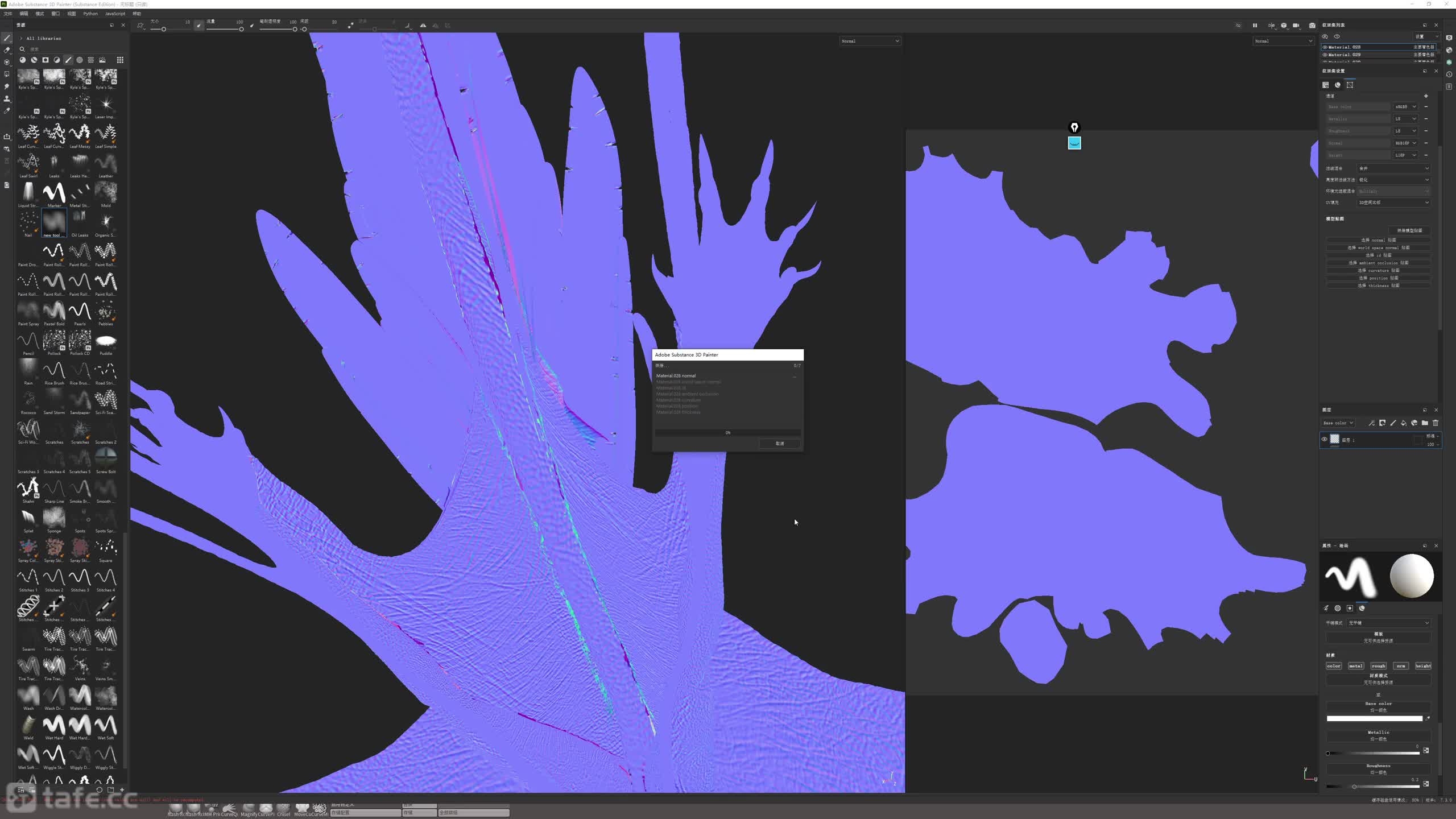Click the pause rendering icon above viewport
Image resolution: width=1456 pixels, height=819 pixels.
[x=1255, y=25]
